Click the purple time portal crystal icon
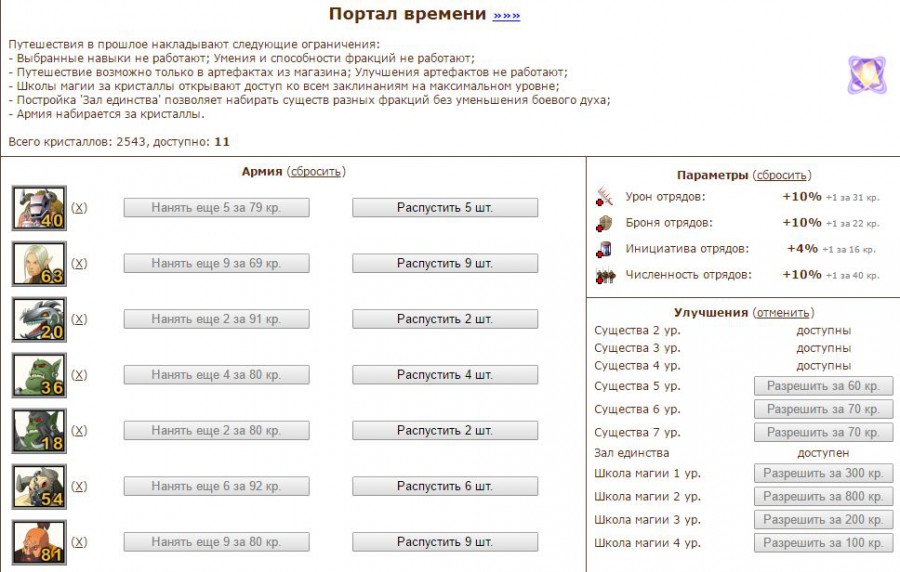Viewport: 900px width, 572px height. pos(867,75)
